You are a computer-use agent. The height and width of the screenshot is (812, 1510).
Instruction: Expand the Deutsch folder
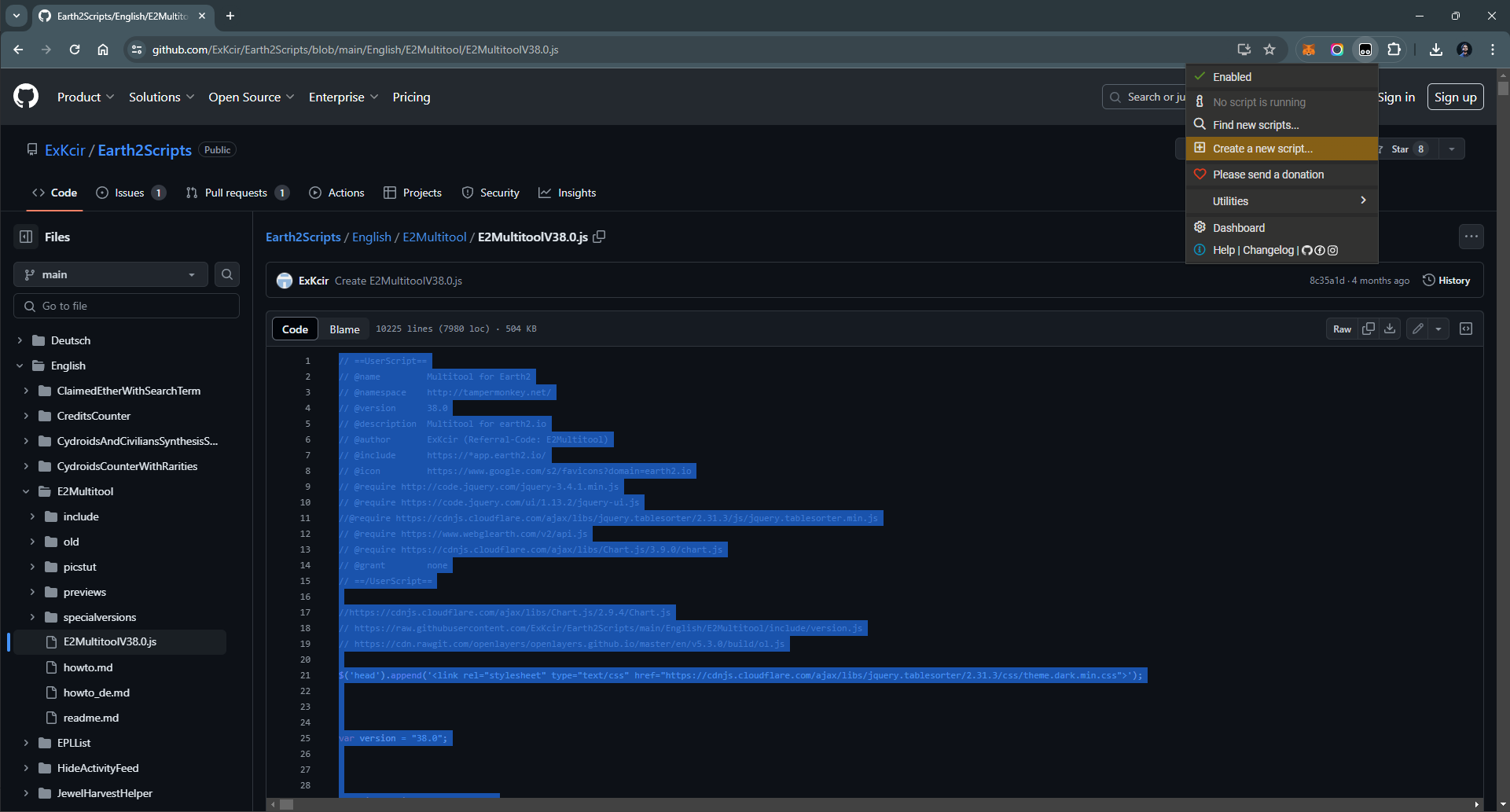pyautogui.click(x=20, y=340)
